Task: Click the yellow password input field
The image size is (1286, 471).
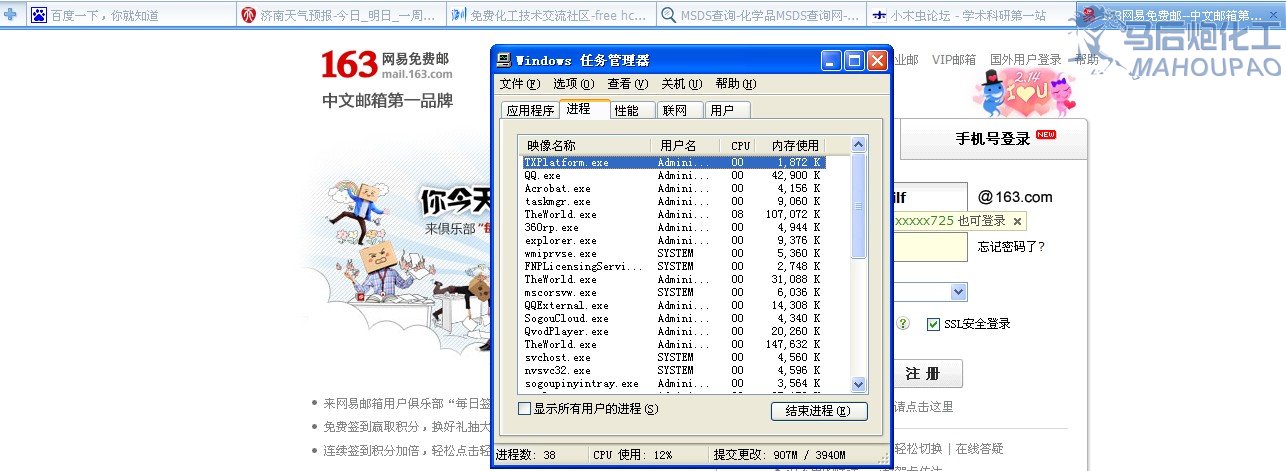Action: click(930, 248)
